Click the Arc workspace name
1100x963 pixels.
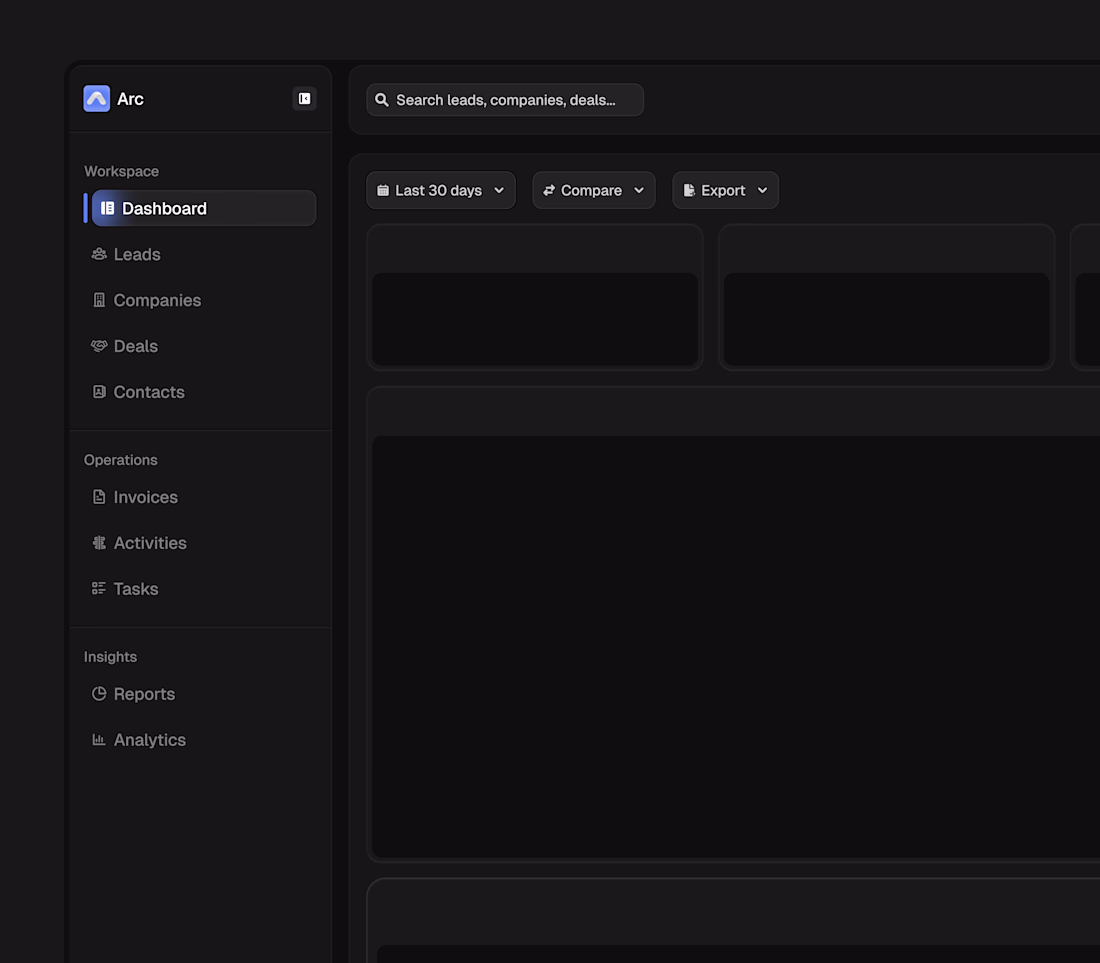pyautogui.click(x=130, y=99)
